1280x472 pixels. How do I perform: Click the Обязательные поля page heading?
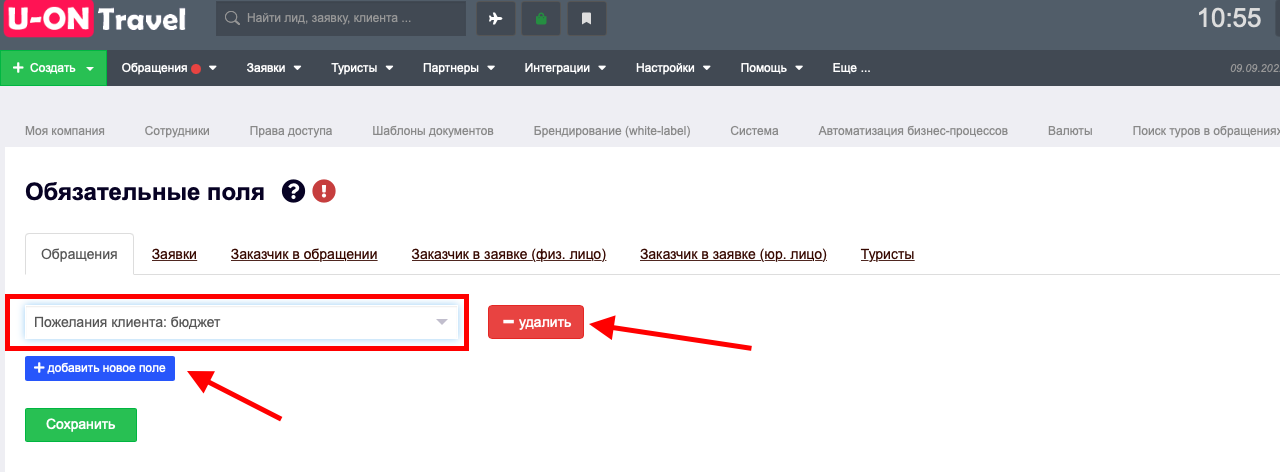coord(145,192)
